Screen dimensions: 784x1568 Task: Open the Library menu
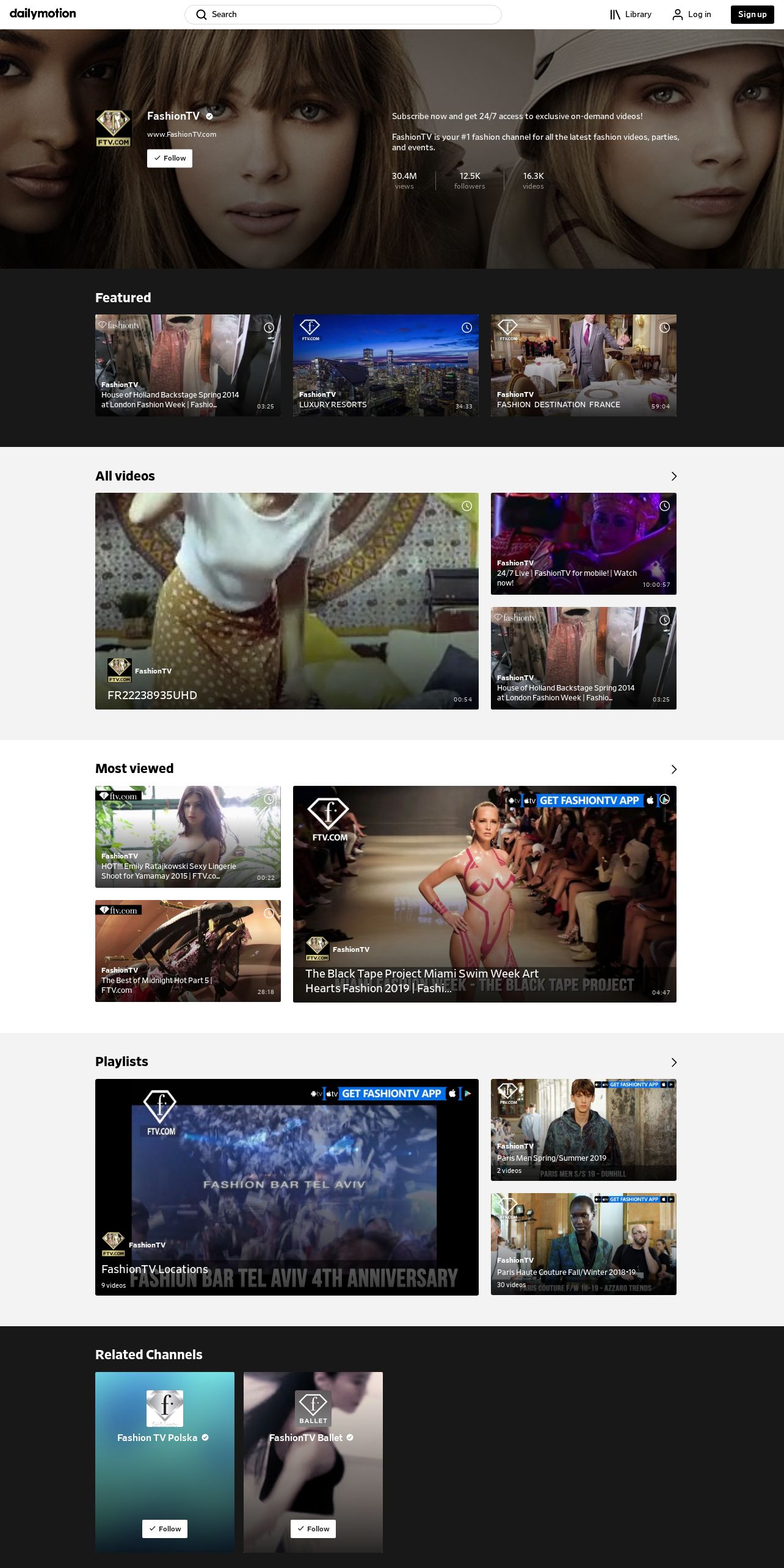631,15
